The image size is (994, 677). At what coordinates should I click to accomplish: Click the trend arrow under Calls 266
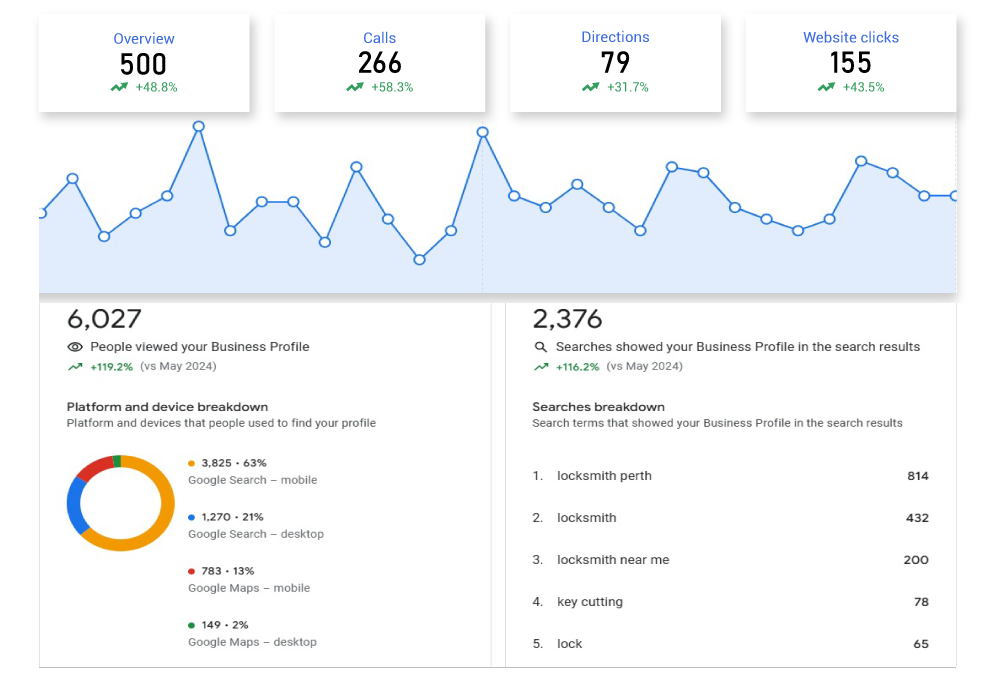click(x=355, y=88)
